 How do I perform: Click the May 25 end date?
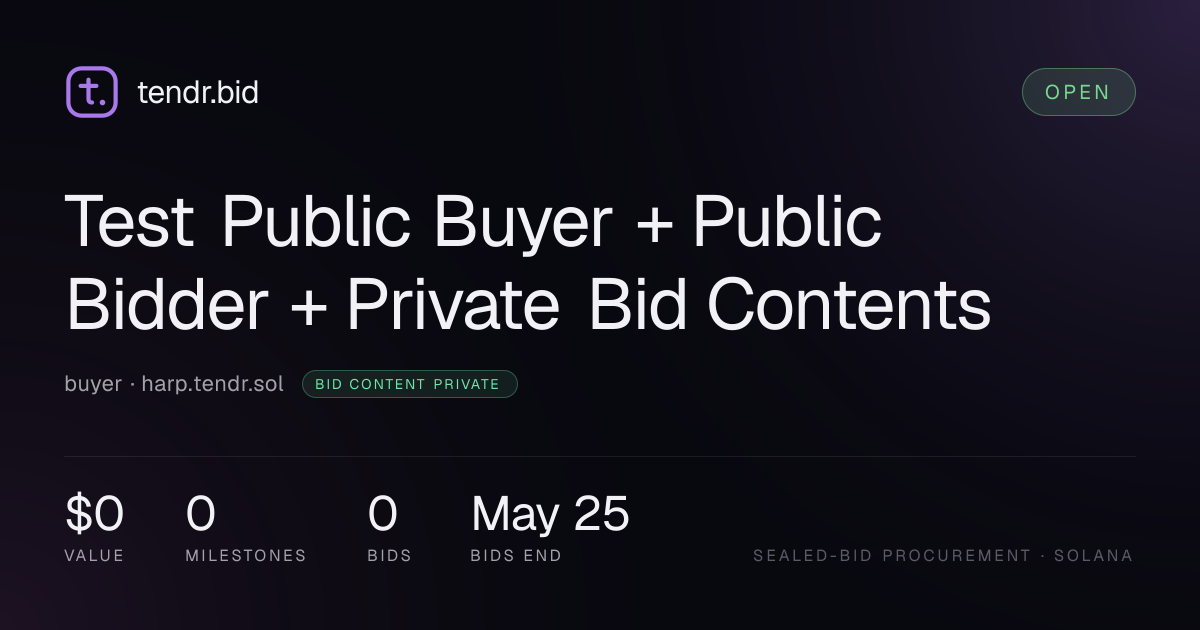550,515
